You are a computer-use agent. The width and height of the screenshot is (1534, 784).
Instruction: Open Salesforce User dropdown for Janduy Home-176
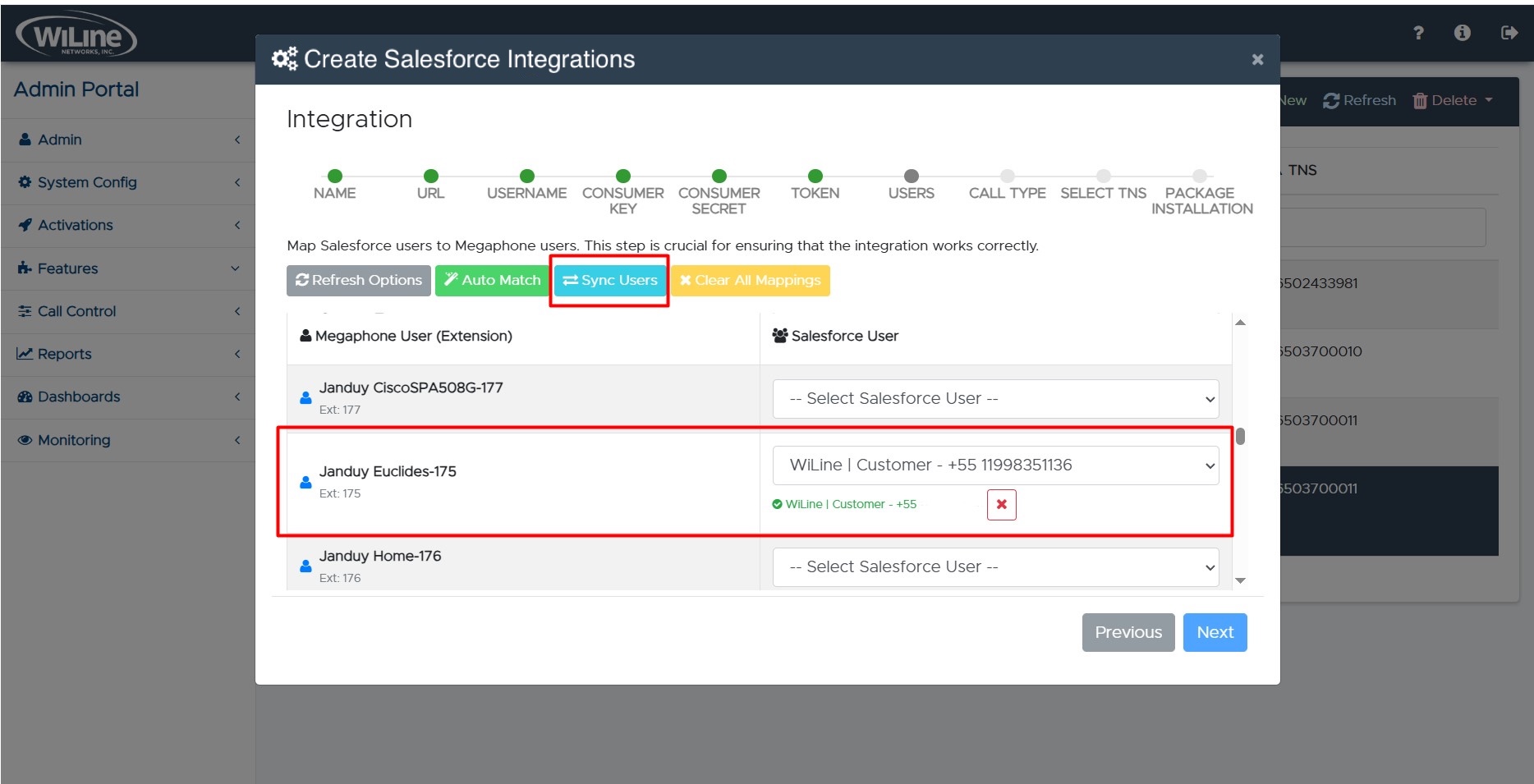(x=995, y=567)
